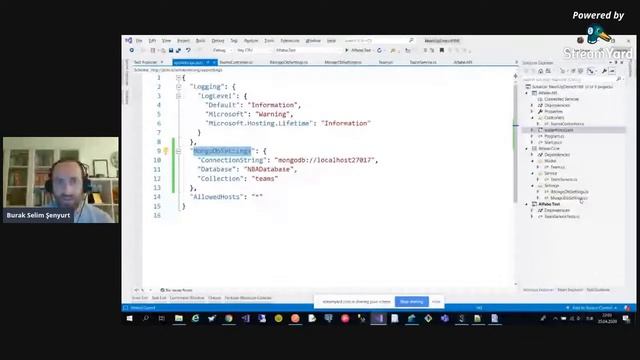640x360 pixels.
Task: Switch to the TeamsController.cs tab
Action: (236, 62)
